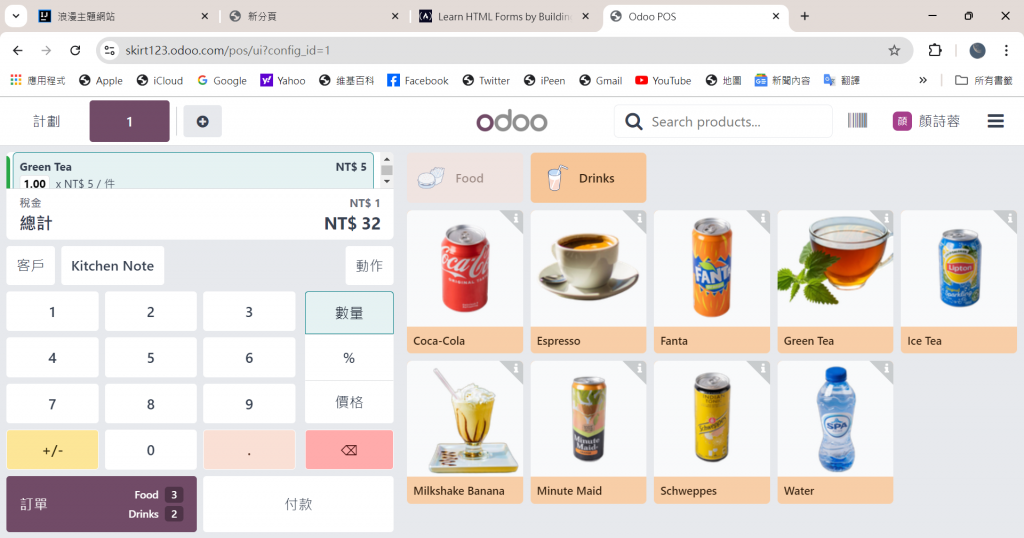
Task: Add a Kitchen Note
Action: coord(112,266)
